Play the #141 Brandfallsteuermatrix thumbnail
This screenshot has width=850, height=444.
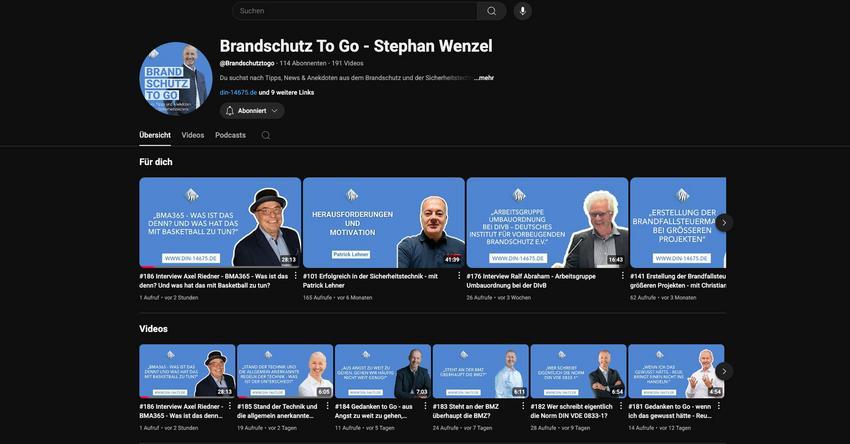(678, 222)
